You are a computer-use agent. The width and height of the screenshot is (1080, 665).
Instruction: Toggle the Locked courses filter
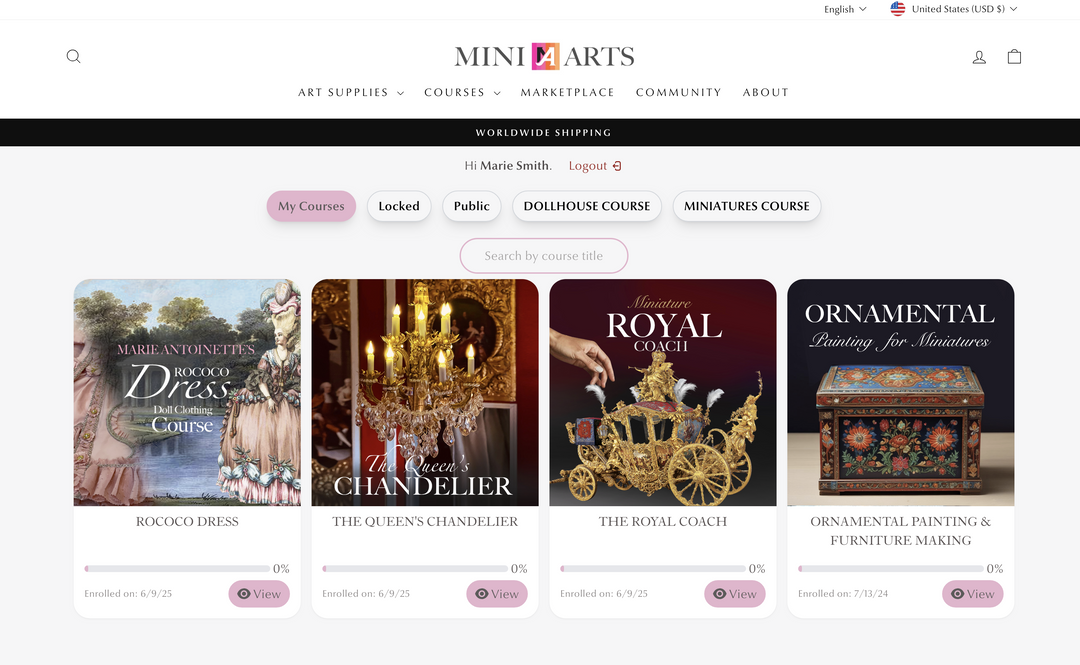[x=399, y=206]
